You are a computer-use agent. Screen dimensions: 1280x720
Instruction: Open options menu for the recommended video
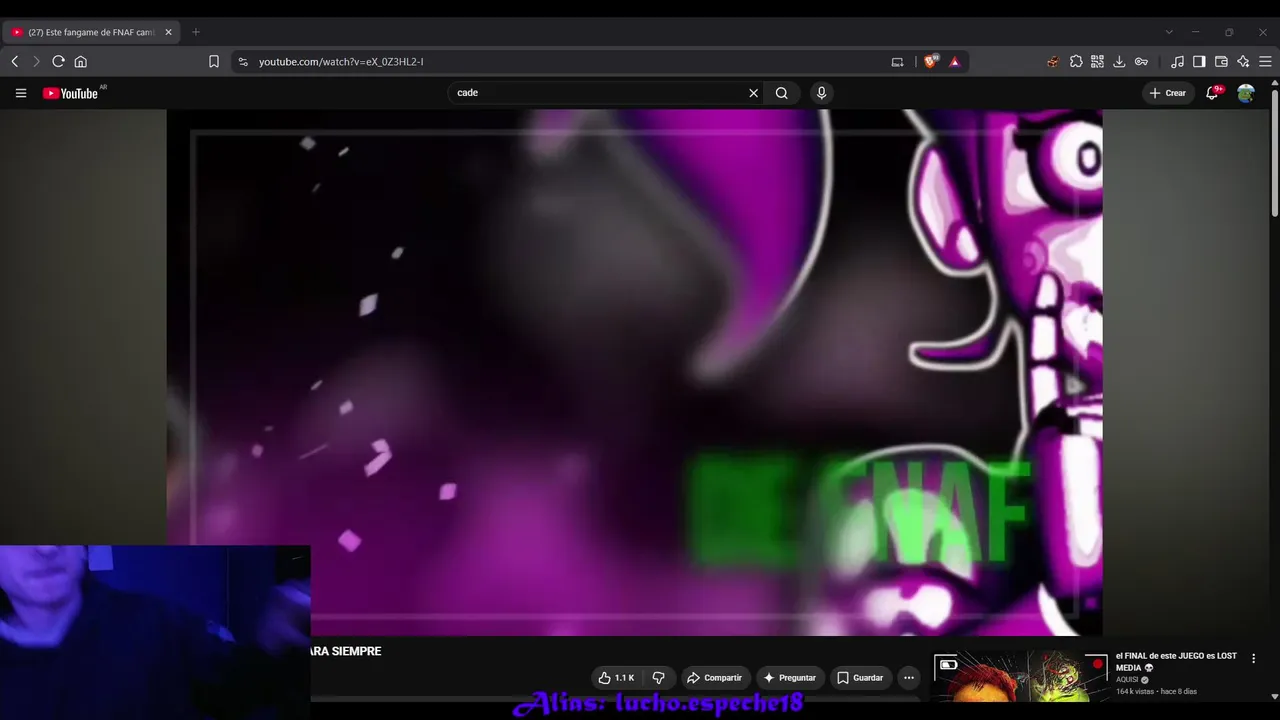pyautogui.click(x=1253, y=659)
